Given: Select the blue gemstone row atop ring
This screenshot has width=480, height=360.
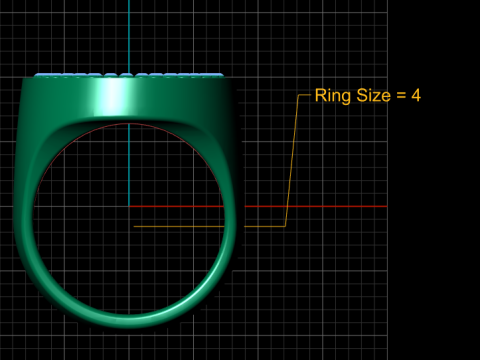Looking at the screenshot, I should 129,75.
